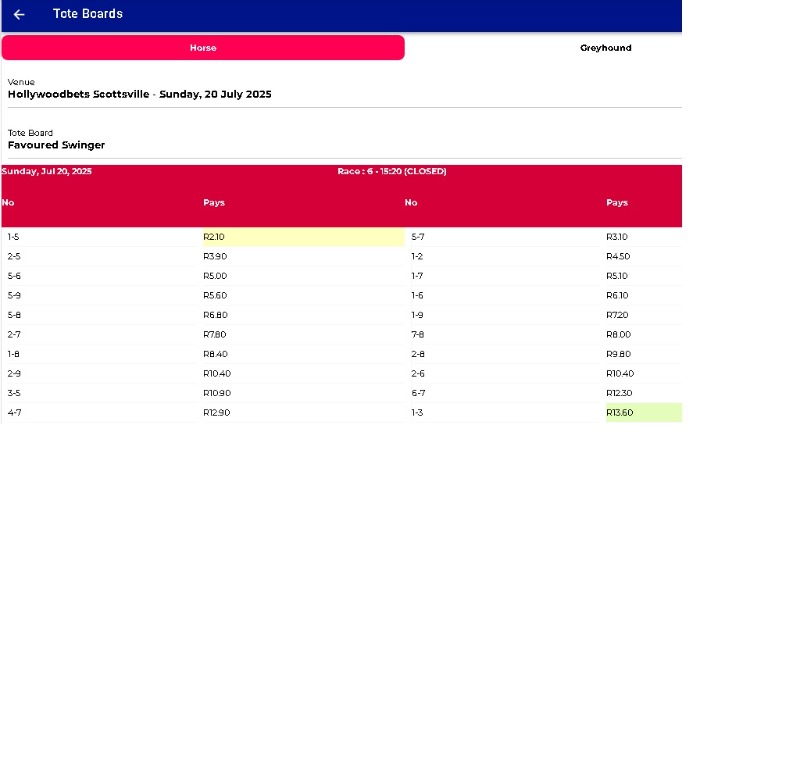Click the left 'No' column header
Image resolution: width=800 pixels, height=770 pixels.
(8, 203)
